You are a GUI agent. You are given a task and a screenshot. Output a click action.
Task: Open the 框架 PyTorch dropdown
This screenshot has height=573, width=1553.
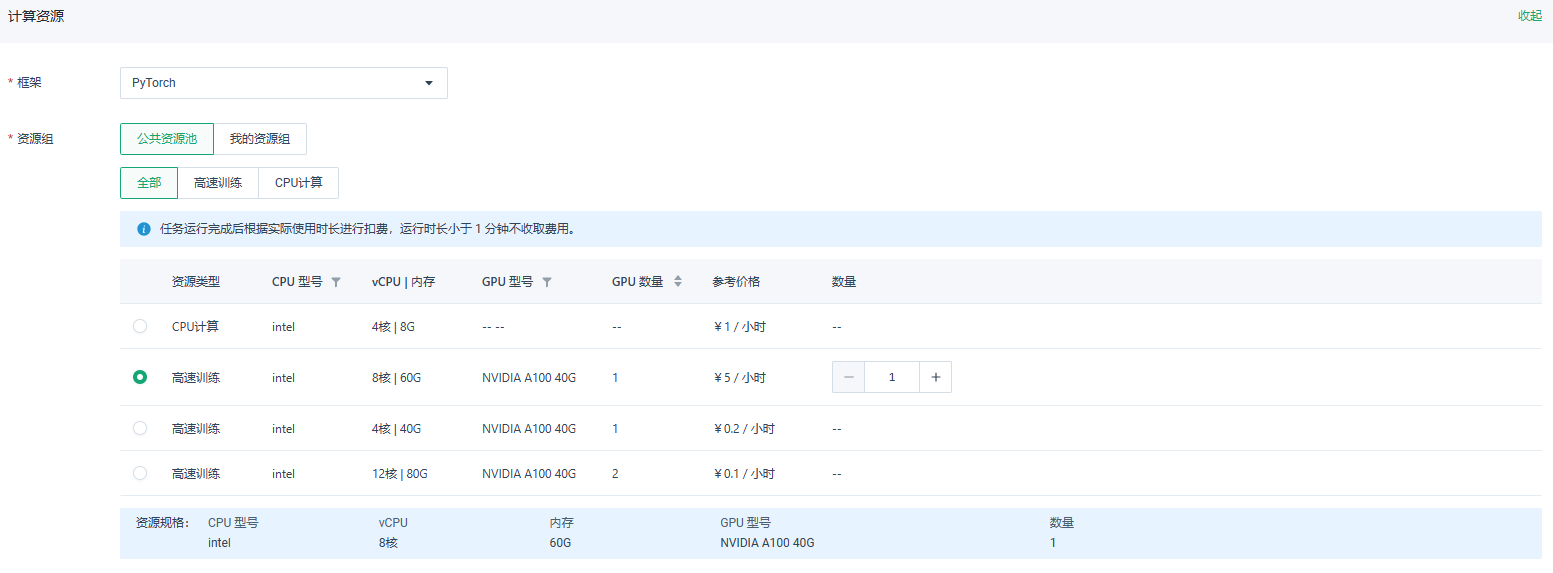click(284, 83)
